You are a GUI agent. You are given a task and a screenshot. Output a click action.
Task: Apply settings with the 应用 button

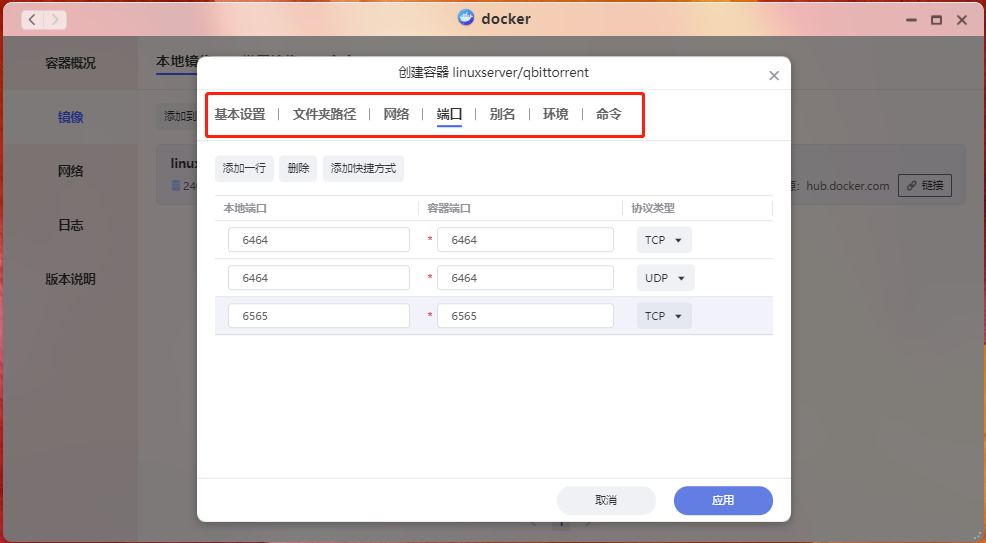(722, 500)
